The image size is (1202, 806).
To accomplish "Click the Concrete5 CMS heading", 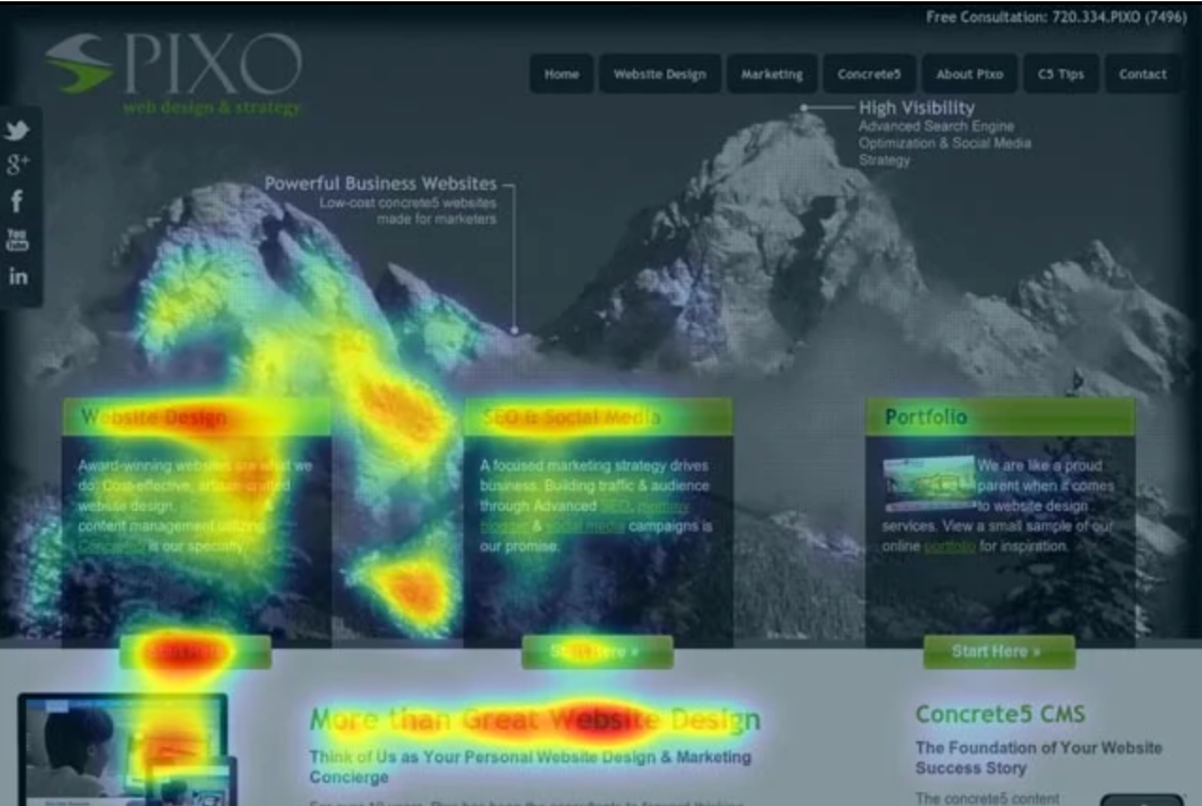I will (999, 714).
